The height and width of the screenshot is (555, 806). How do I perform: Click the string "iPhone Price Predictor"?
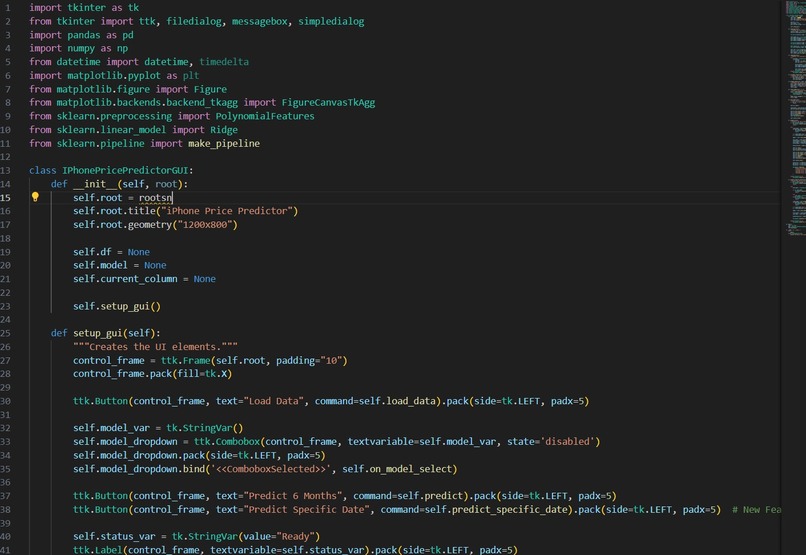click(x=229, y=211)
